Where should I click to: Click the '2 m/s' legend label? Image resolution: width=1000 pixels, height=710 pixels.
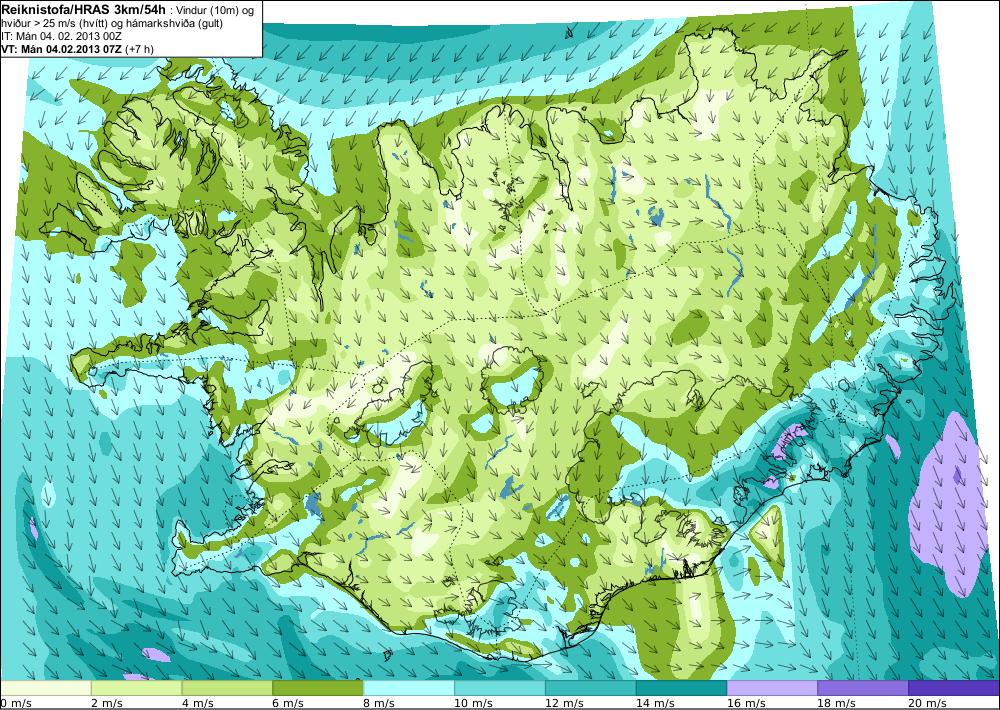pos(107,703)
